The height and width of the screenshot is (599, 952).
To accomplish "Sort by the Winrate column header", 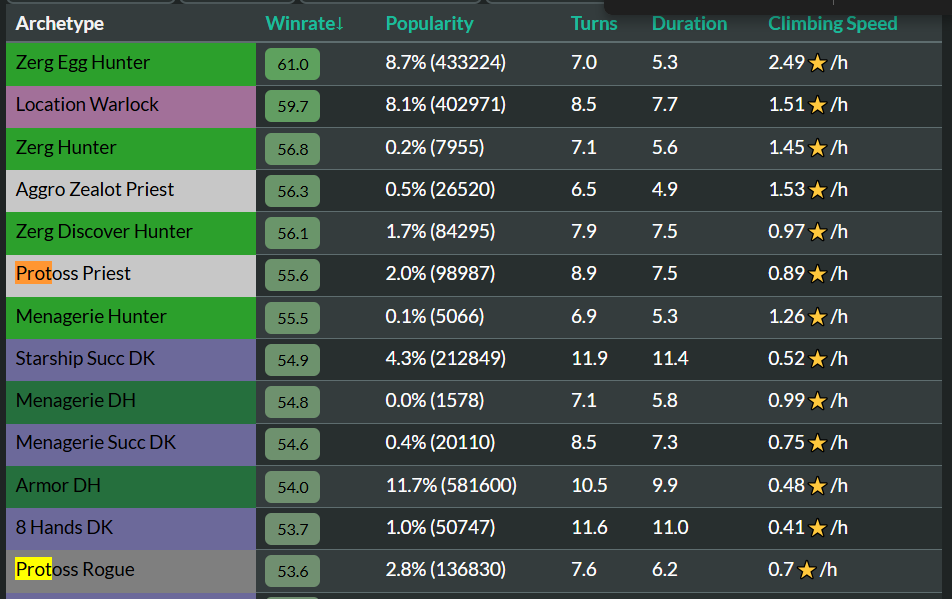I will [304, 24].
